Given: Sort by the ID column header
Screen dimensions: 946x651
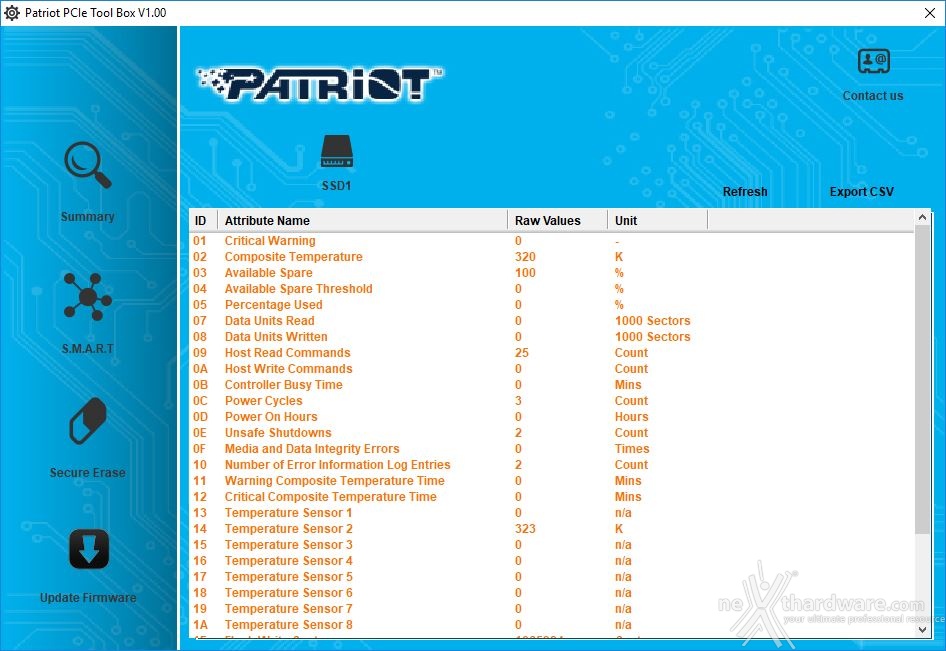Looking at the screenshot, I should [x=203, y=221].
